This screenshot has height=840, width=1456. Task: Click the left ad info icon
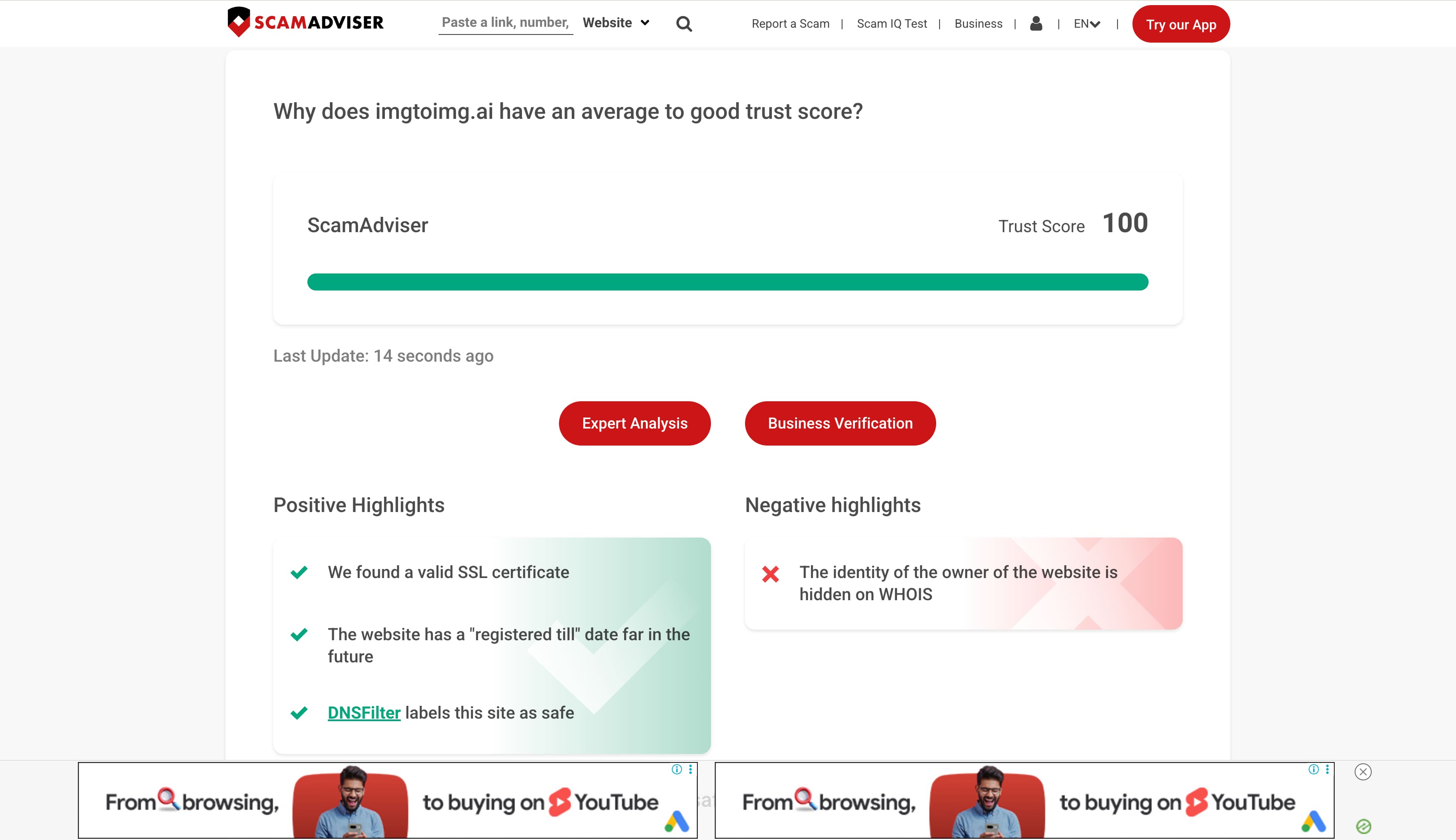coord(677,769)
